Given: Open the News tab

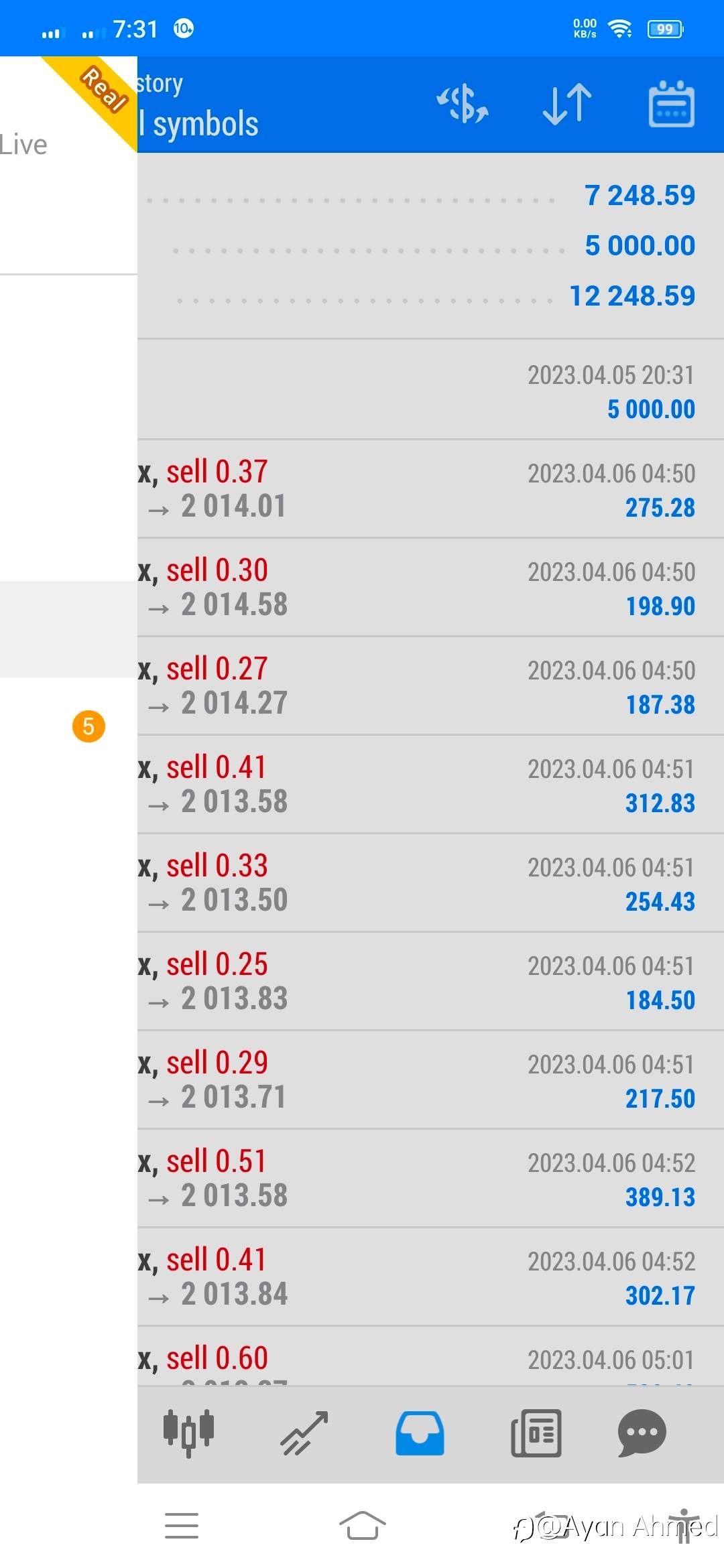Looking at the screenshot, I should click(x=536, y=1433).
